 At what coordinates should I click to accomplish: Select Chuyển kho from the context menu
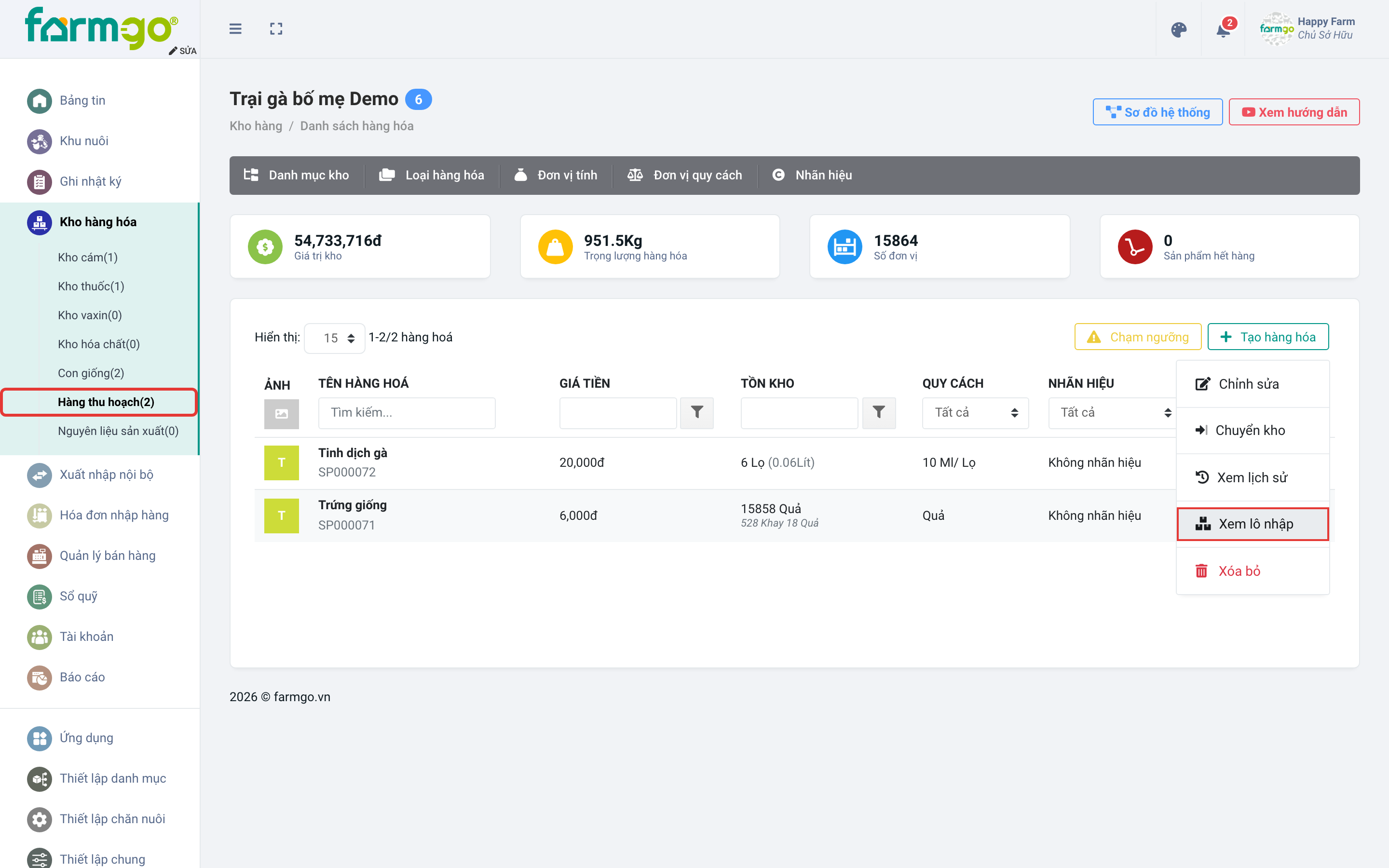click(1253, 431)
